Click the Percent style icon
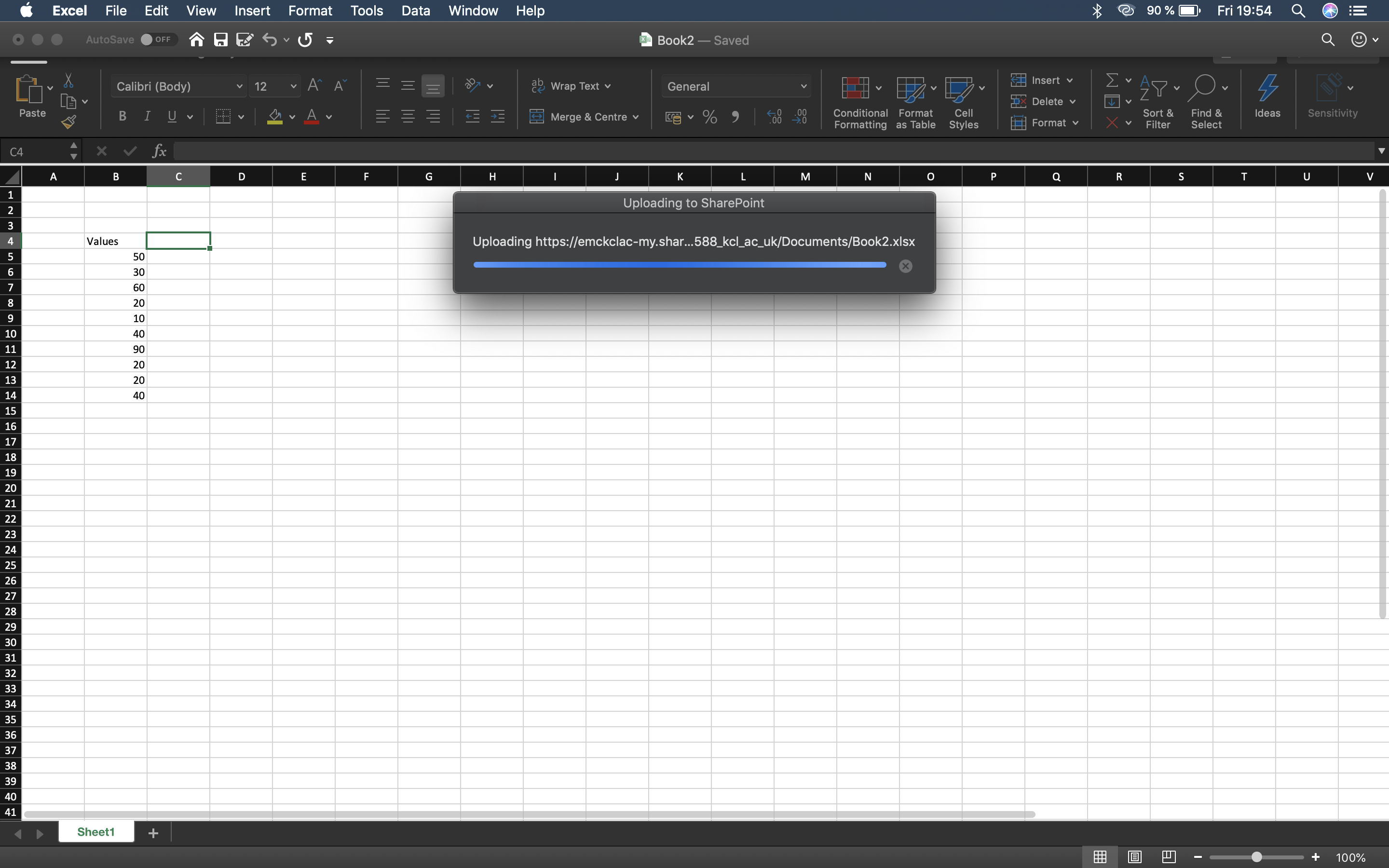 [x=709, y=117]
